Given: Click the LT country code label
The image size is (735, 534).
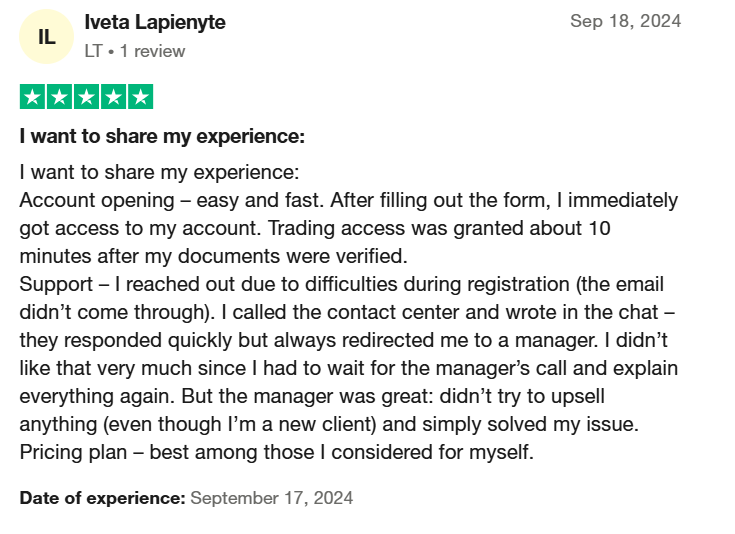Looking at the screenshot, I should pos(93,51).
